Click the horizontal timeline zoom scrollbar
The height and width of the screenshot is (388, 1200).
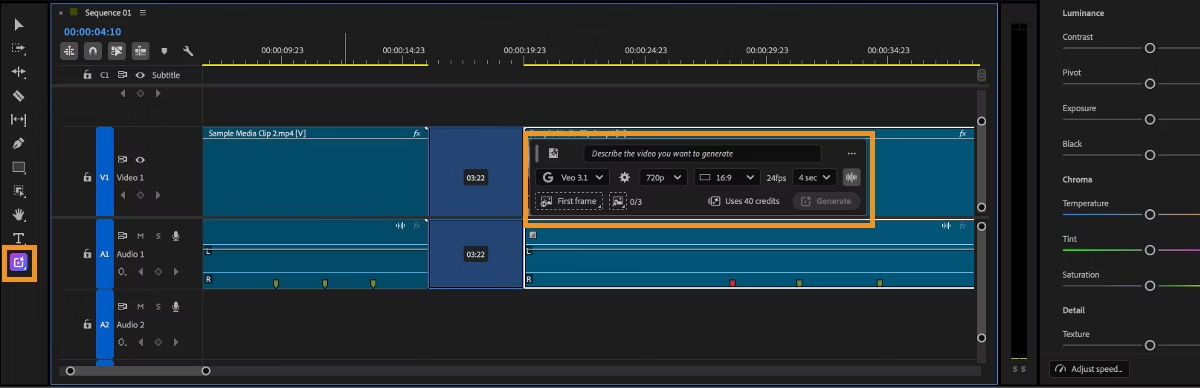137,371
